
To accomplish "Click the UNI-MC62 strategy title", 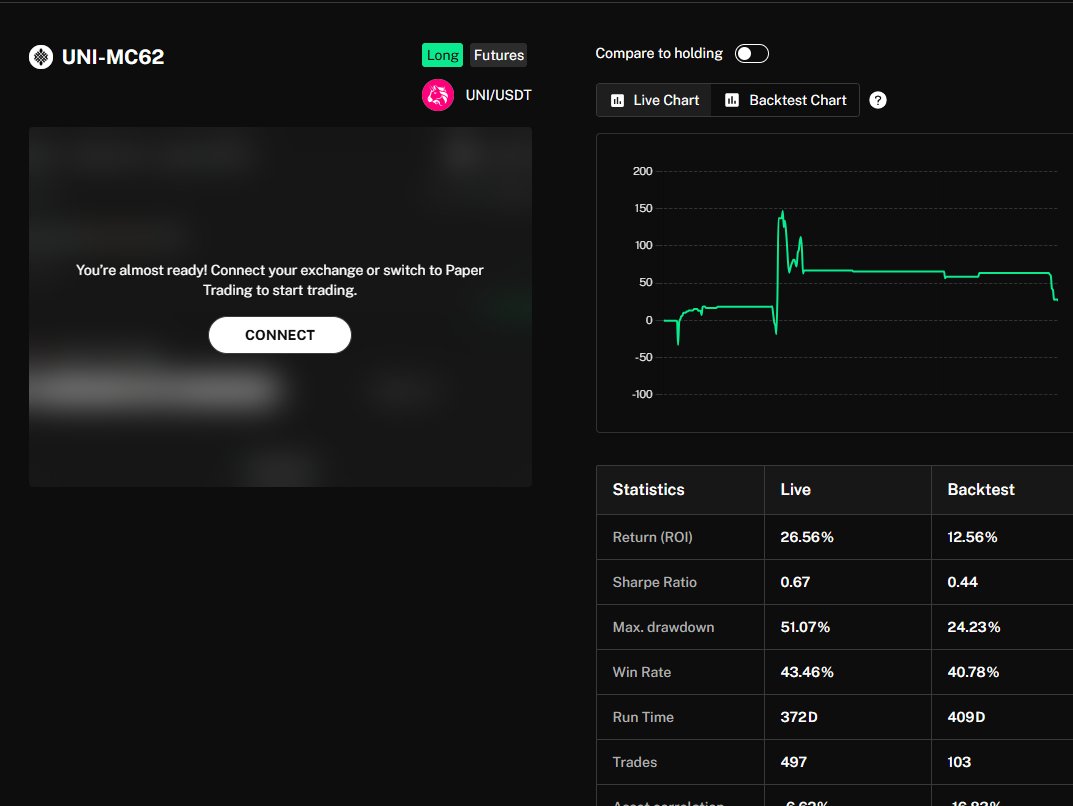I will coord(113,57).
